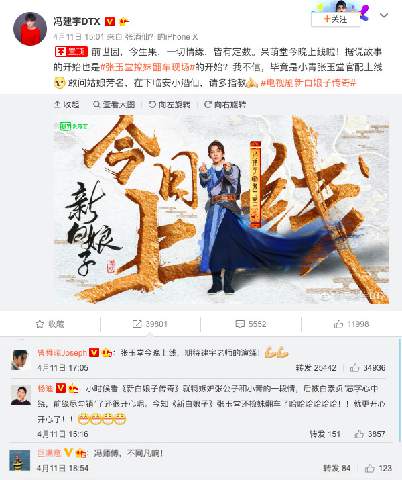Like the third comment with 123 thumbs-up icon

pos(378,468)
